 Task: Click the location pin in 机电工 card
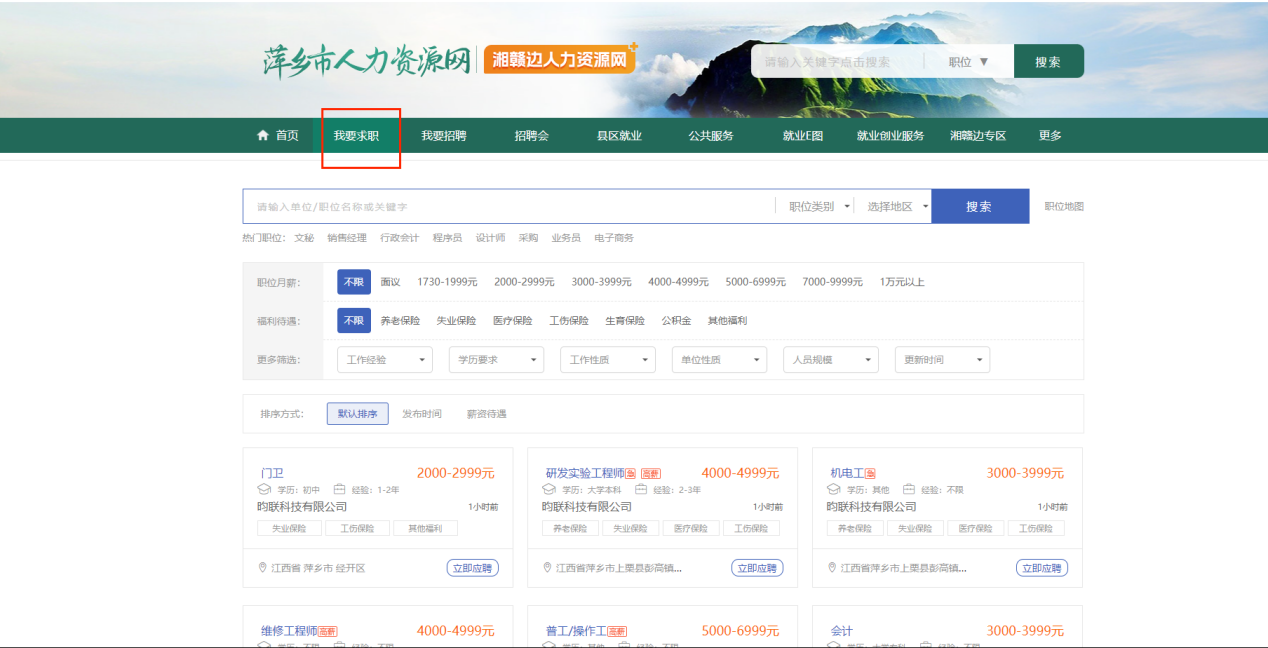pyautogui.click(x=832, y=568)
